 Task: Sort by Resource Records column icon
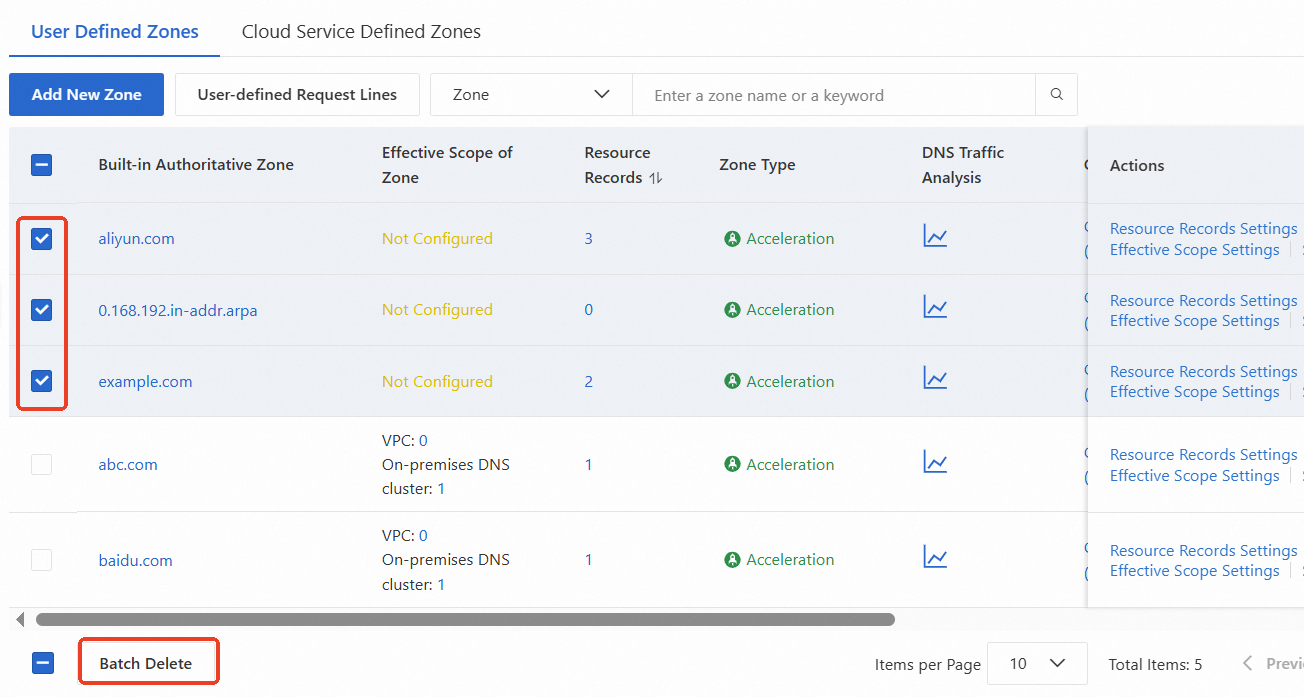656,178
